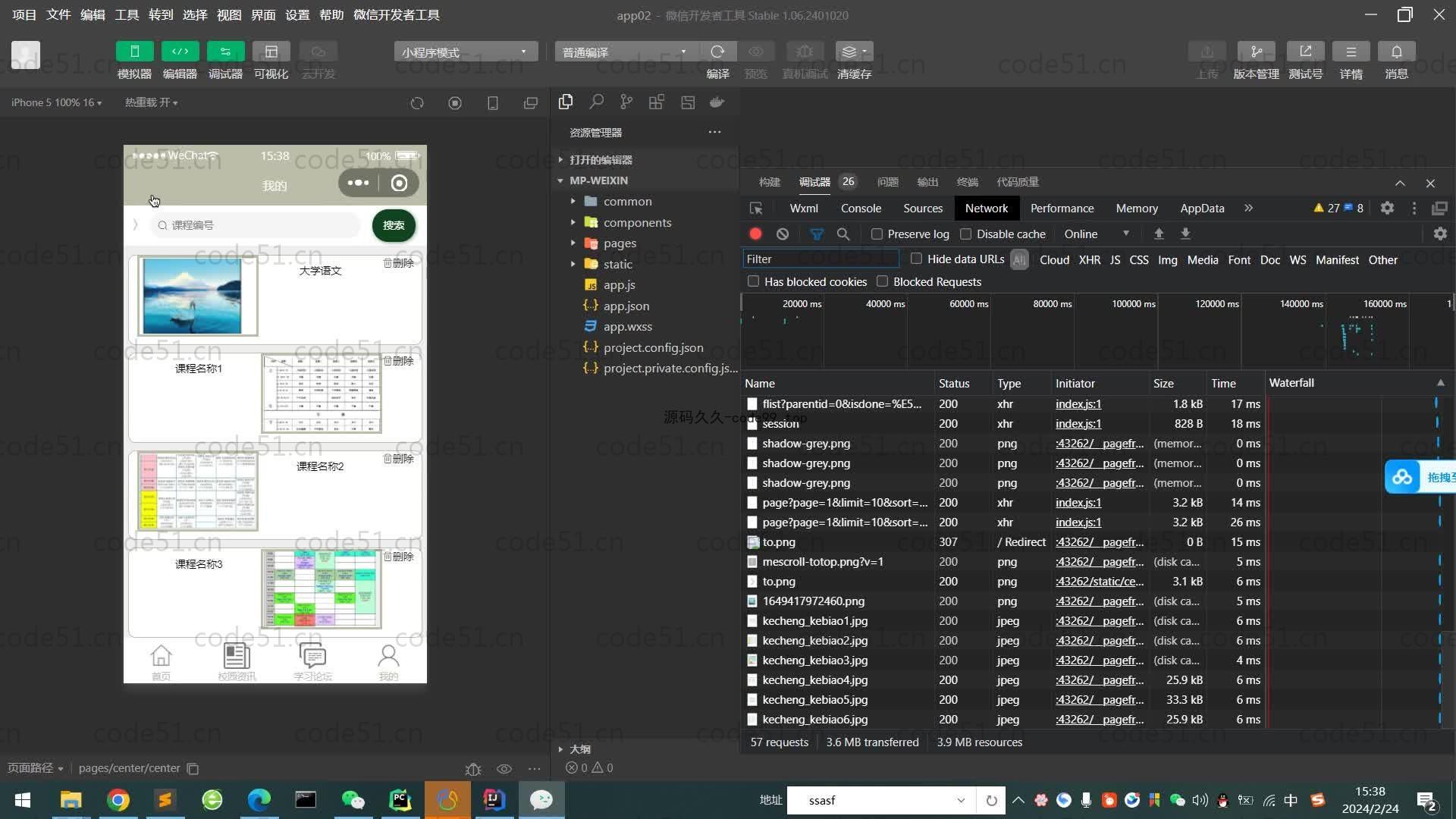Open the source control branch icon
Screen dimensions: 1456x819
pos(626,102)
